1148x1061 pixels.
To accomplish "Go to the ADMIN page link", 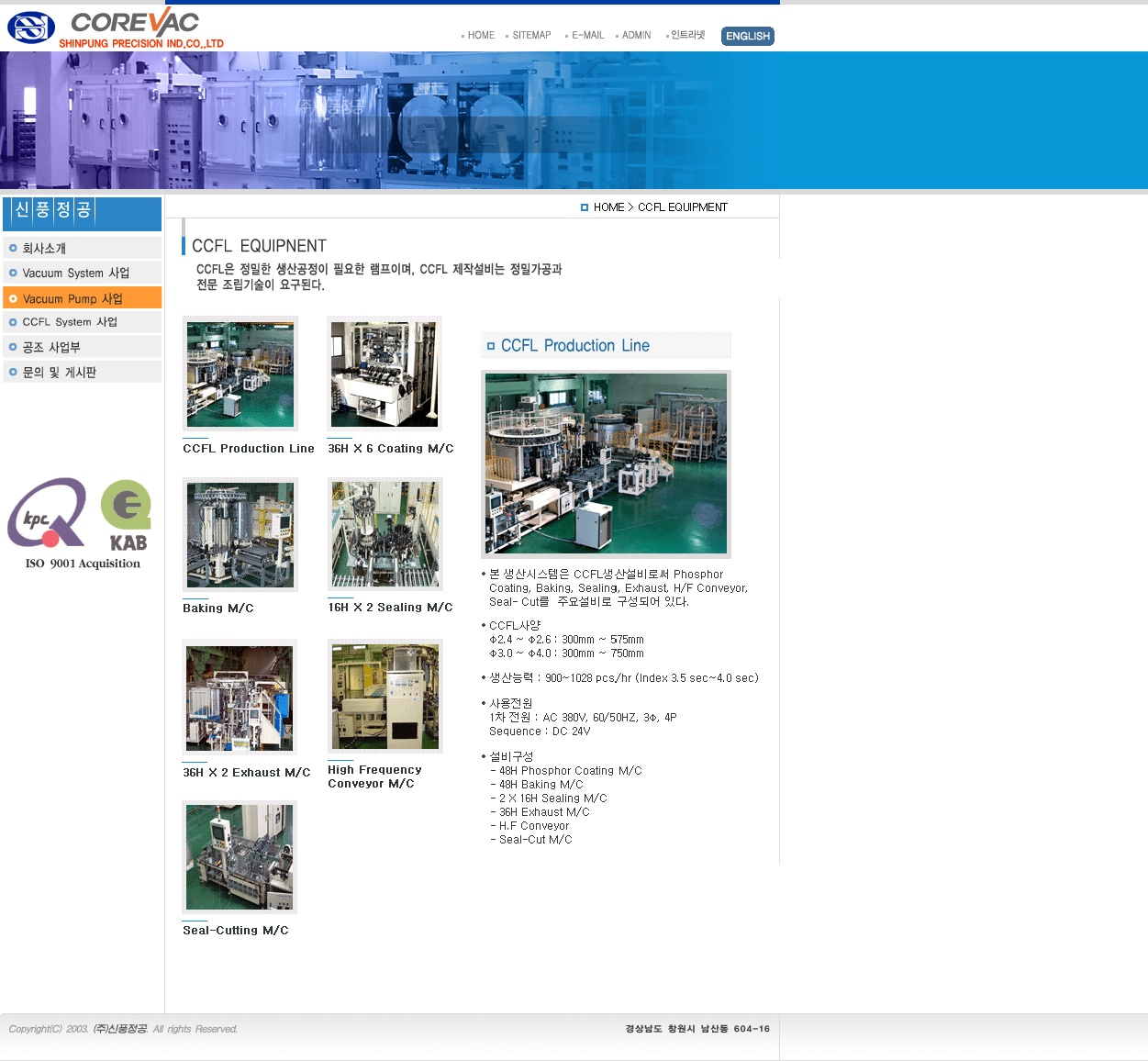I will click(636, 36).
